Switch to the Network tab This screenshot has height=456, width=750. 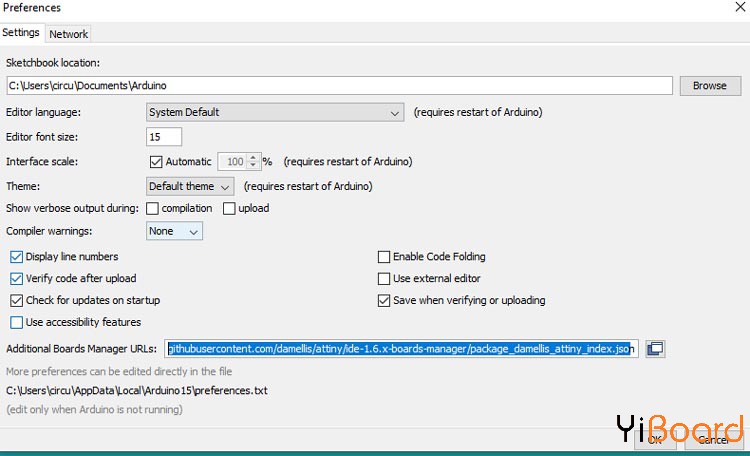coord(69,34)
